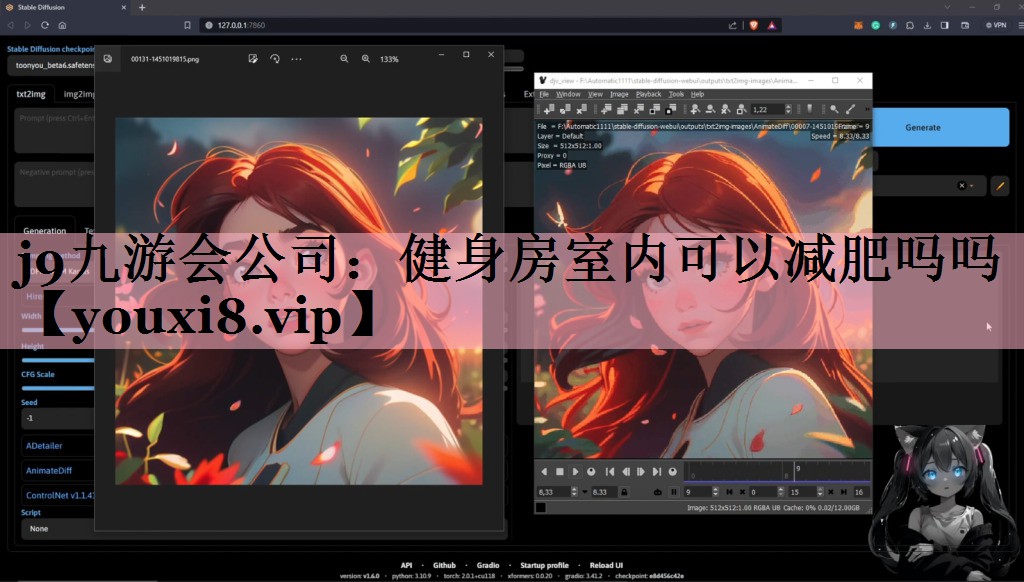Open the Github footer link
This screenshot has width=1024, height=582.
click(x=444, y=565)
